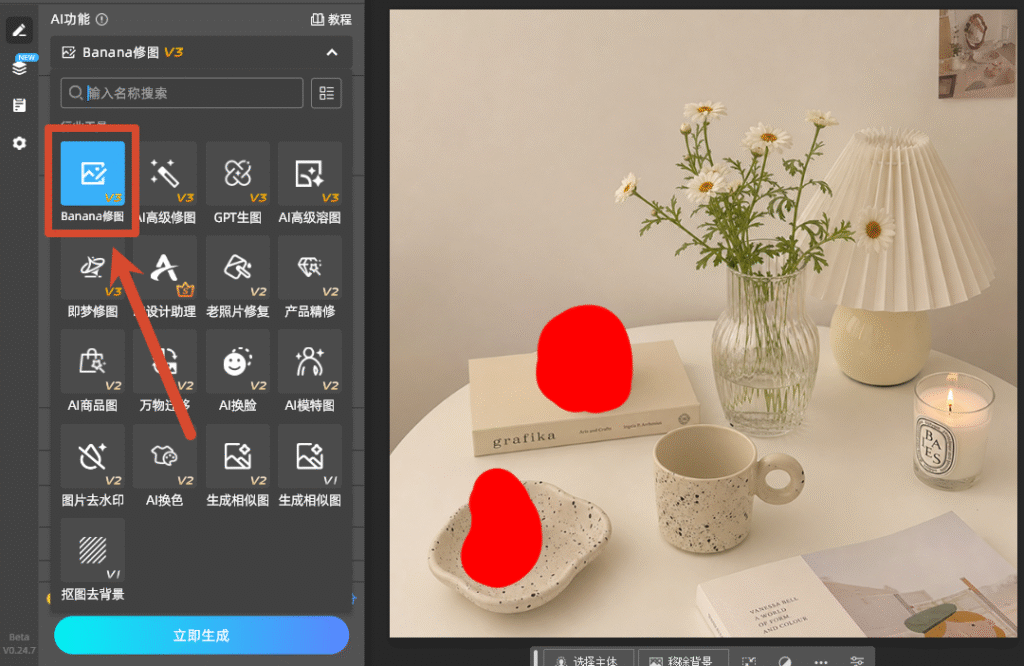Choose the AI高级溶图 tool

(x=310, y=183)
